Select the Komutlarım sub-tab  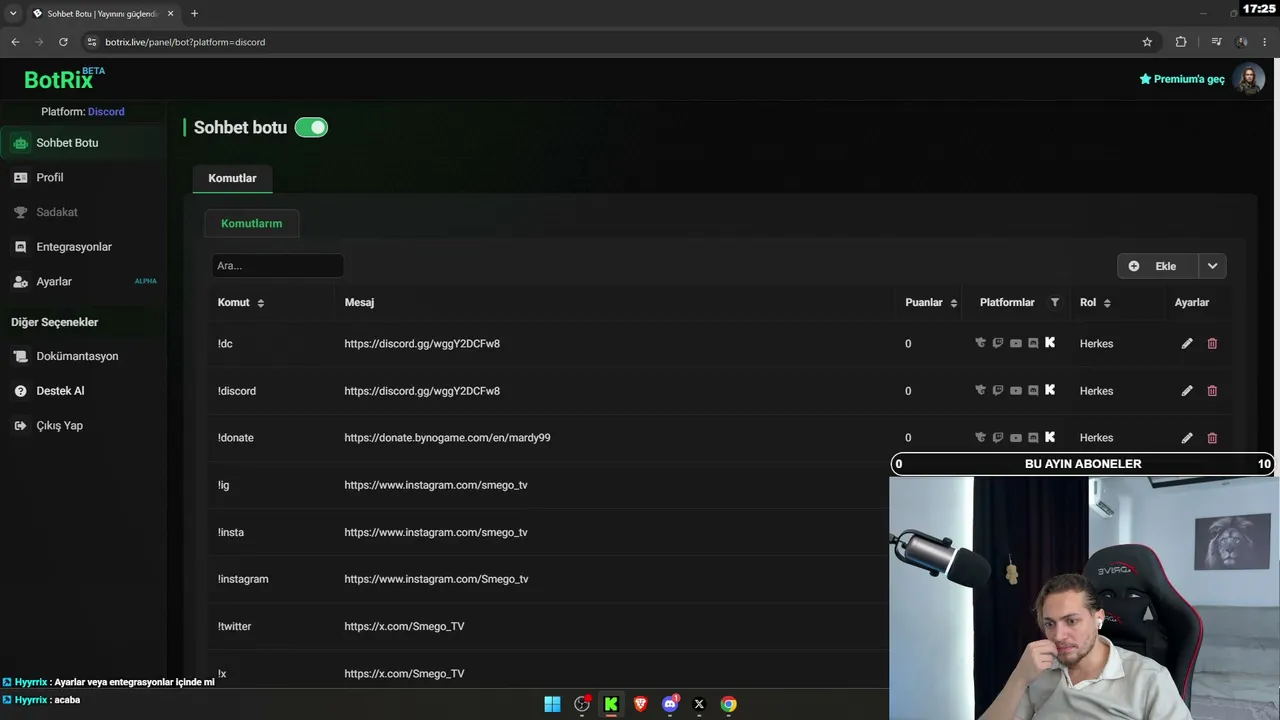[251, 224]
